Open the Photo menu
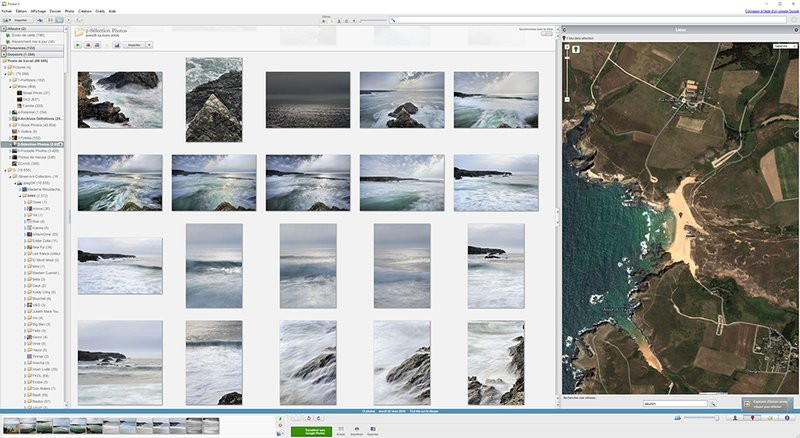Viewport: 800px width, 438px height. 69,11
